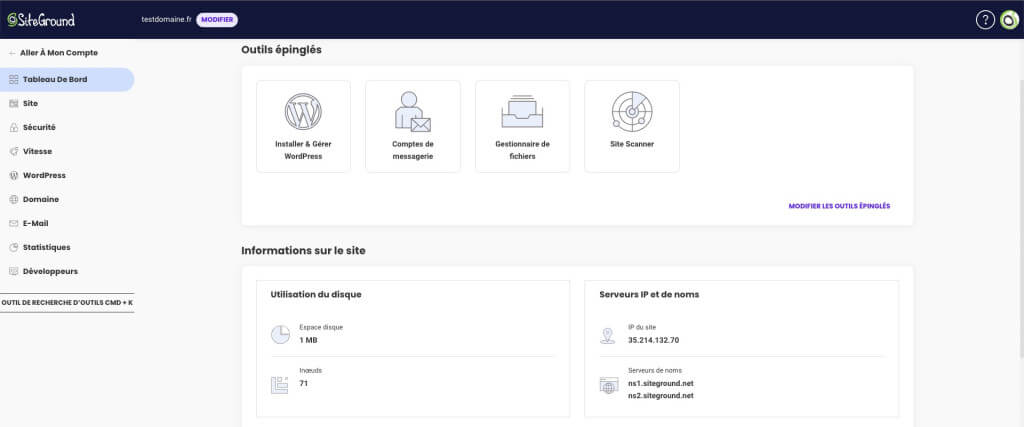This screenshot has width=1024, height=427.
Task: Click the MODIFIER button next to testdomaine.fr
Action: [x=217, y=20]
